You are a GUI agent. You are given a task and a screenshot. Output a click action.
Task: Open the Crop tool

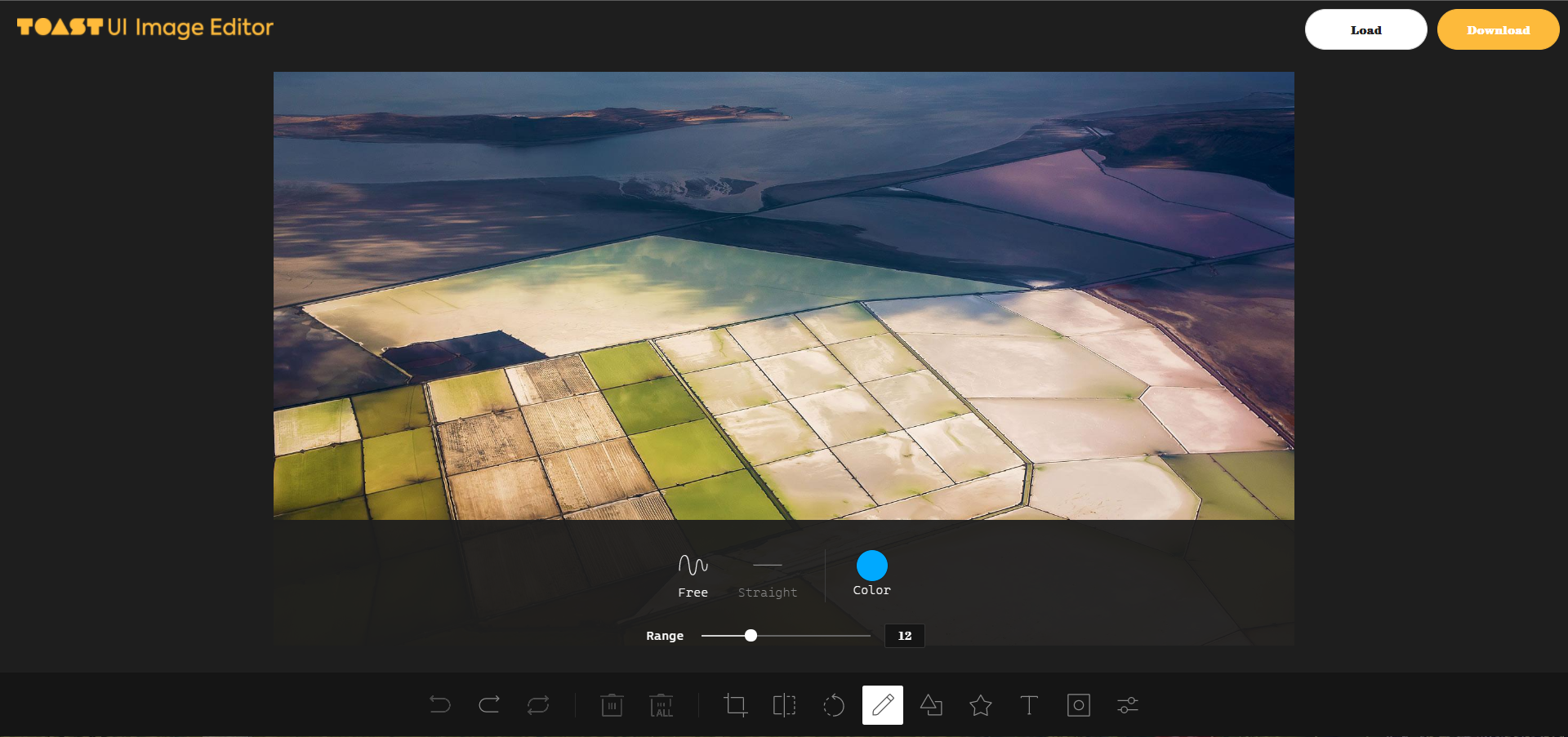click(x=735, y=705)
